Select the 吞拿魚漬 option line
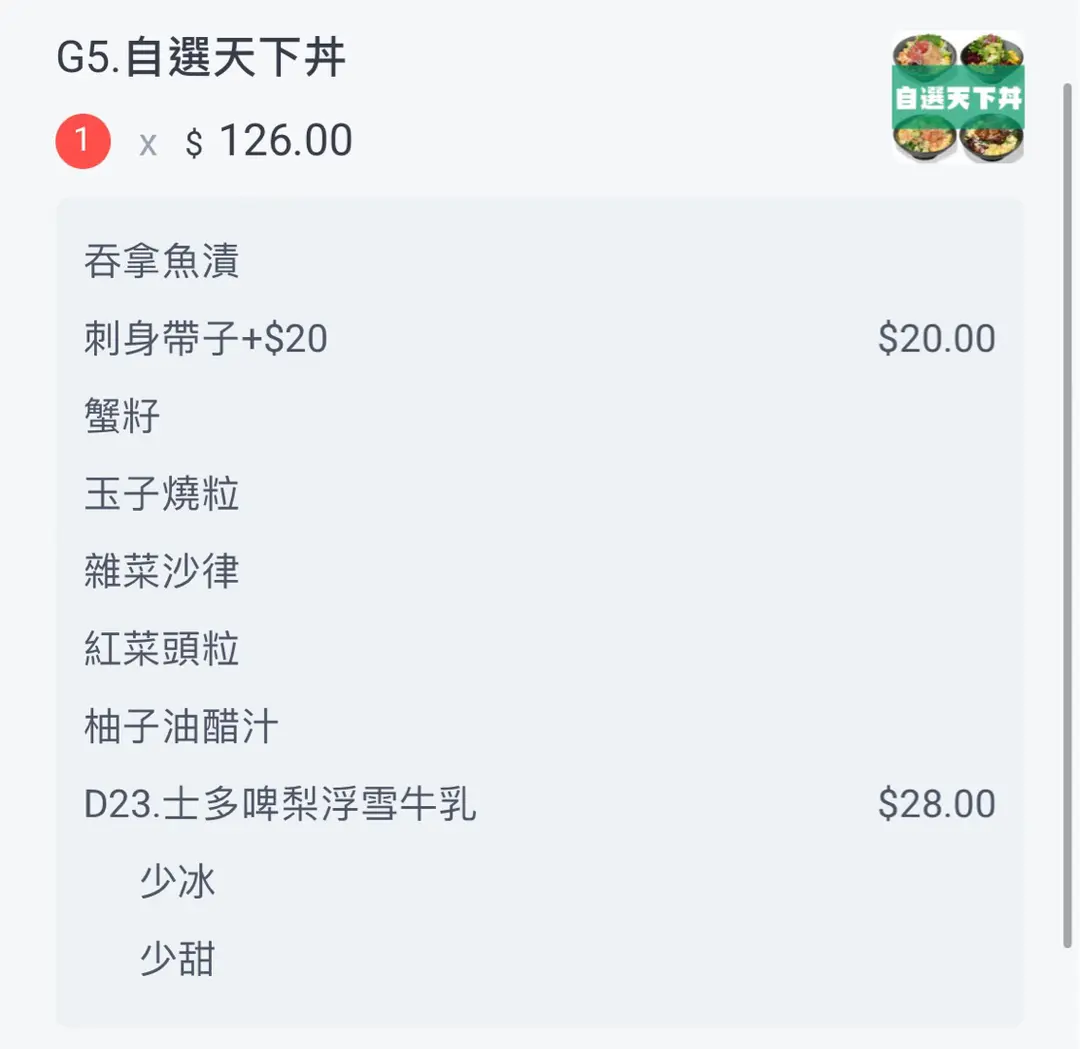 pyautogui.click(x=161, y=262)
